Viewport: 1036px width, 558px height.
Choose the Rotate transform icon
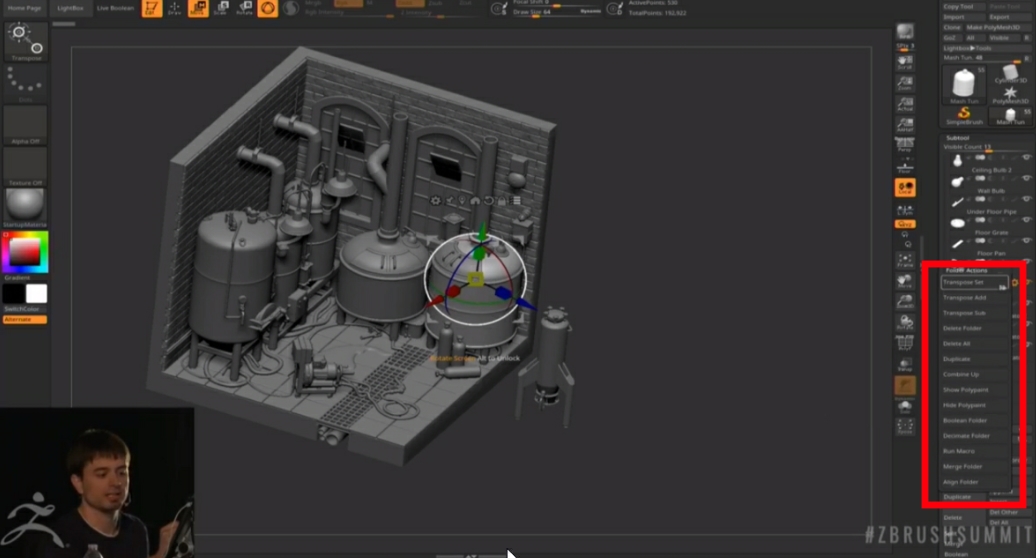[244, 9]
